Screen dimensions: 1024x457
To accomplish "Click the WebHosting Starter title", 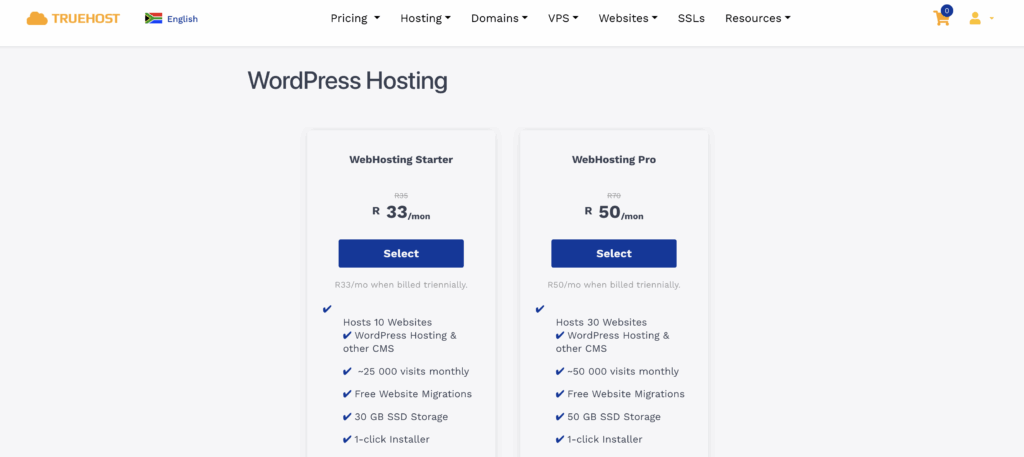I will 401,159.
